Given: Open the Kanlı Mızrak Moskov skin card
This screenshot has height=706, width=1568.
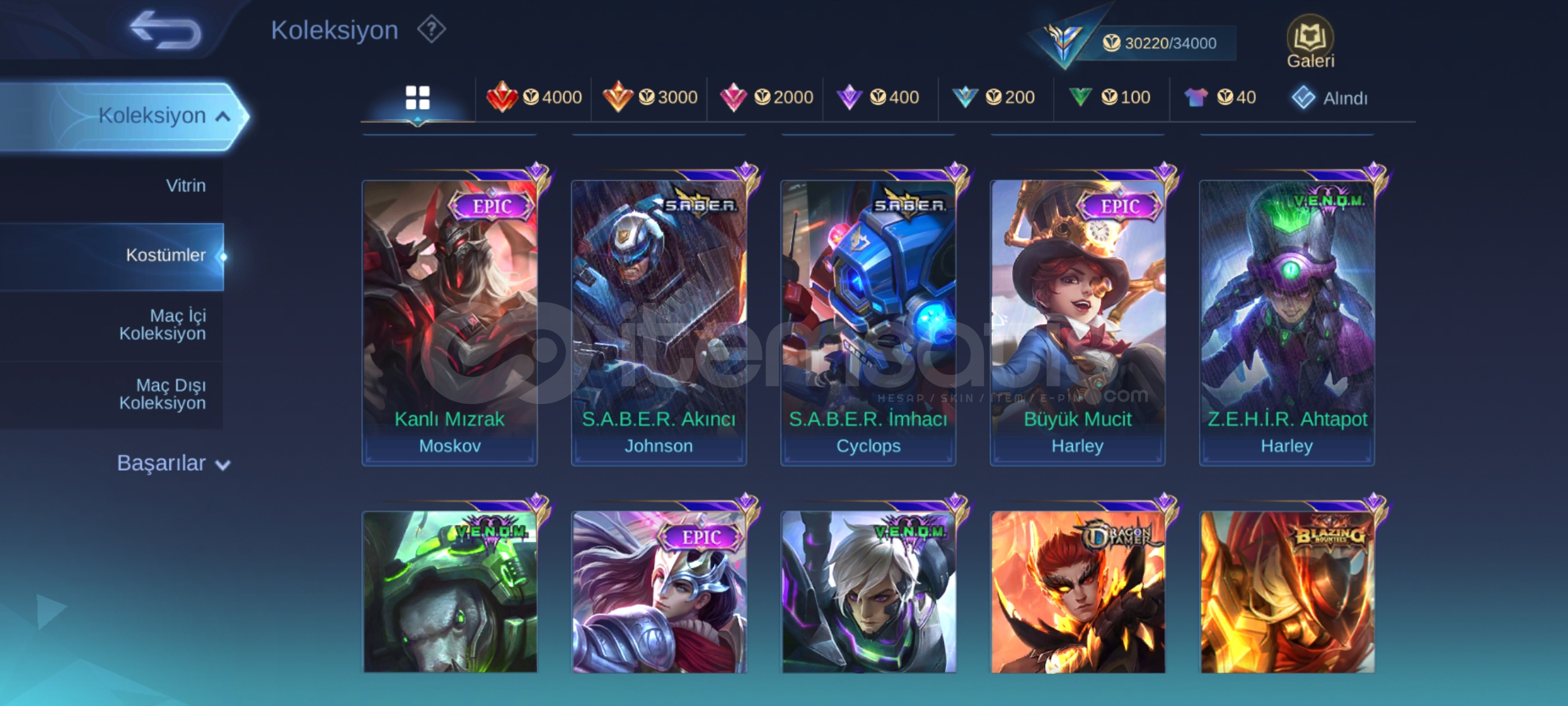Looking at the screenshot, I should (449, 322).
